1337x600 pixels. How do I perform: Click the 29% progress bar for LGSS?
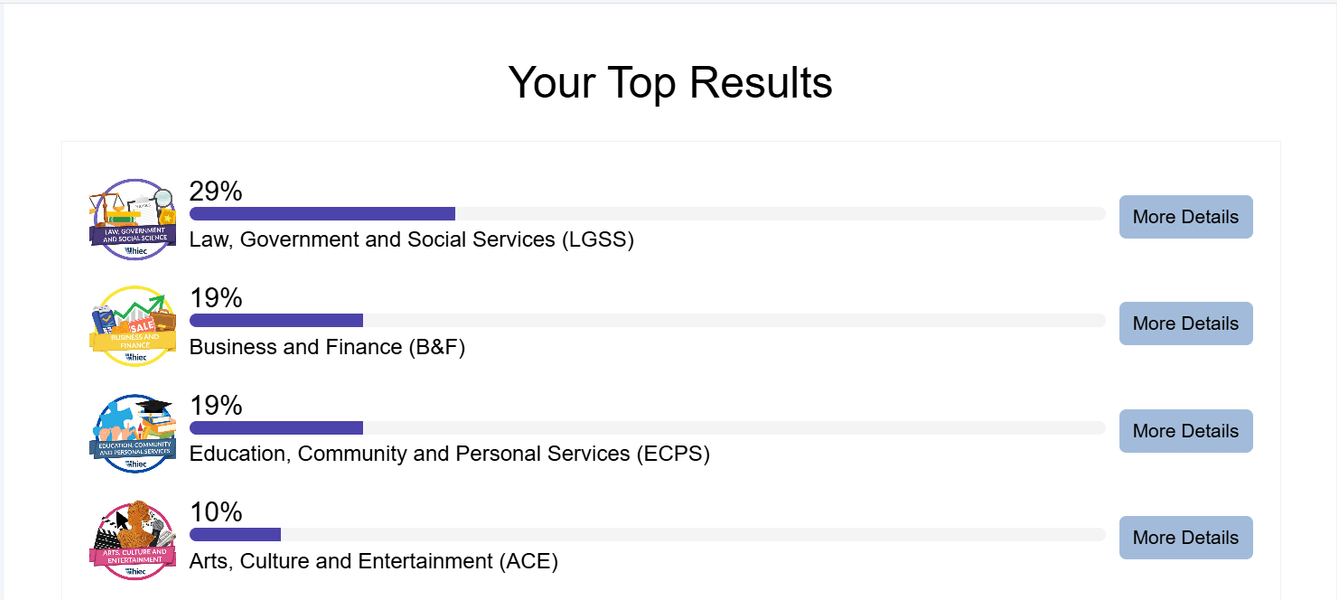click(647, 214)
